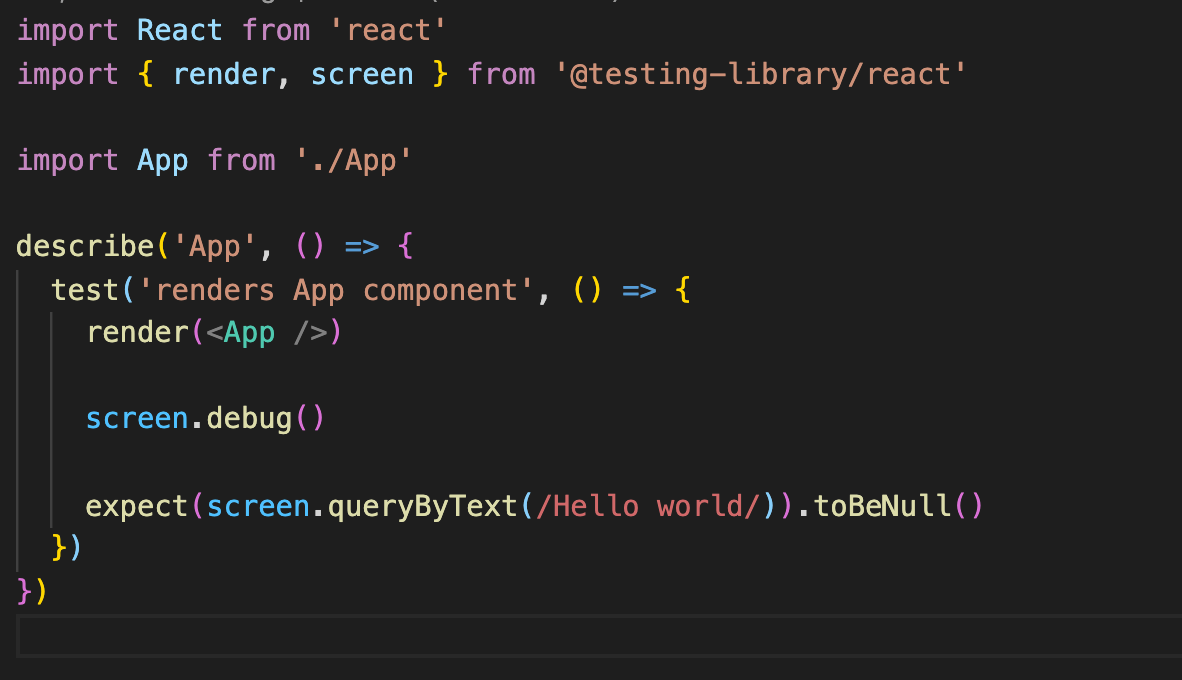Click the React import identifier
Screen dimensions: 1182x680
tap(178, 30)
